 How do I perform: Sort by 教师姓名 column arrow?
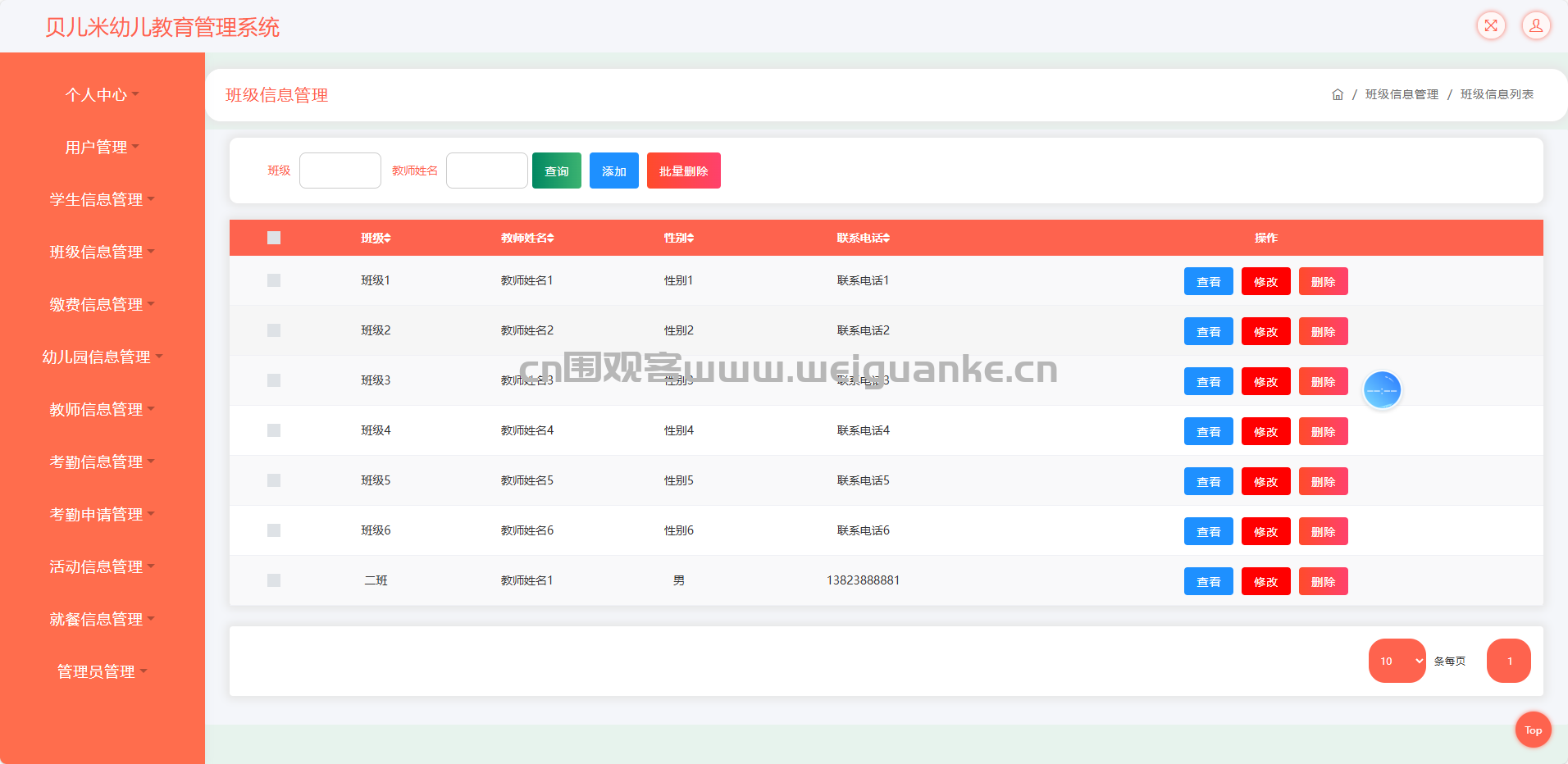[551, 238]
